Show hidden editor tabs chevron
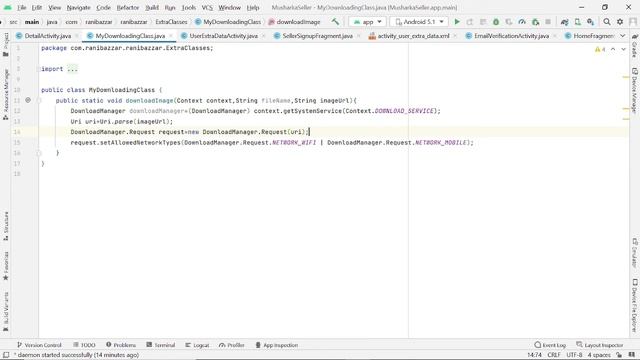640x360 pixels. pyautogui.click(x=623, y=36)
